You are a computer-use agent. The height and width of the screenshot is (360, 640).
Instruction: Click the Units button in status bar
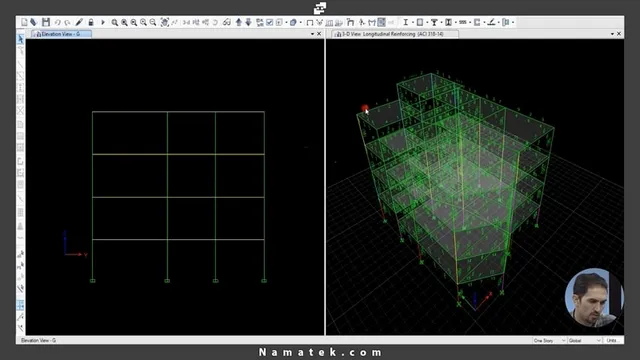coord(612,340)
